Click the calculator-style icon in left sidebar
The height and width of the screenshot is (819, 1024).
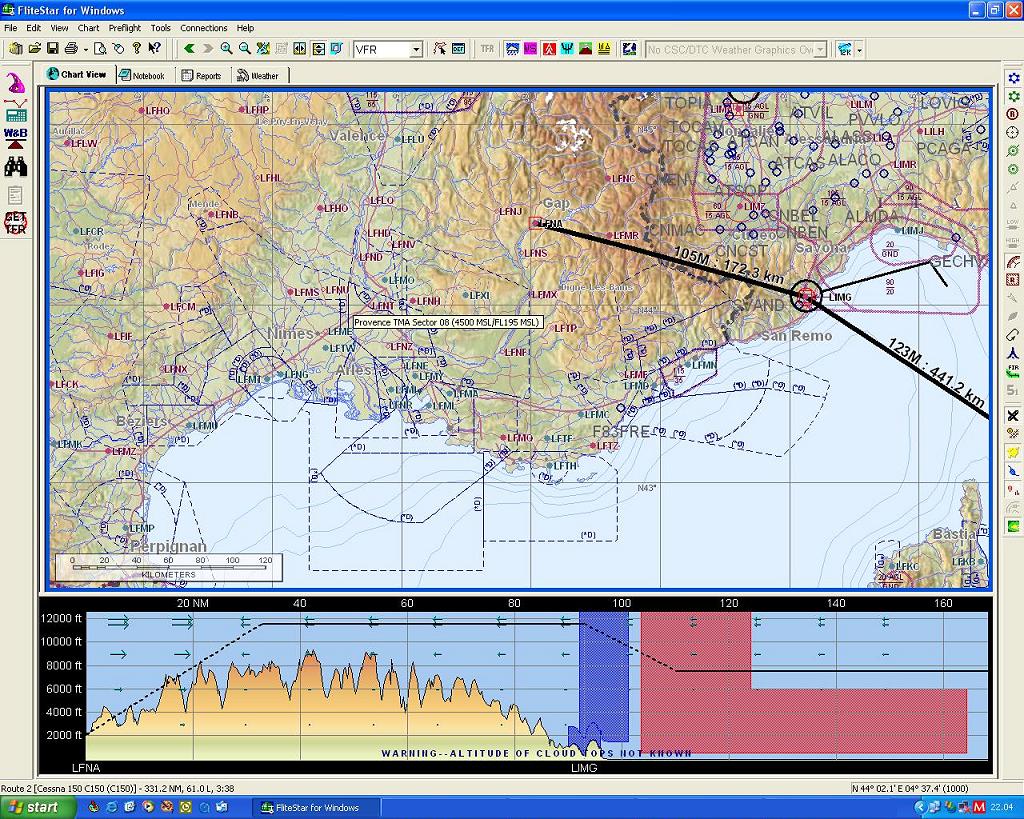[16, 112]
